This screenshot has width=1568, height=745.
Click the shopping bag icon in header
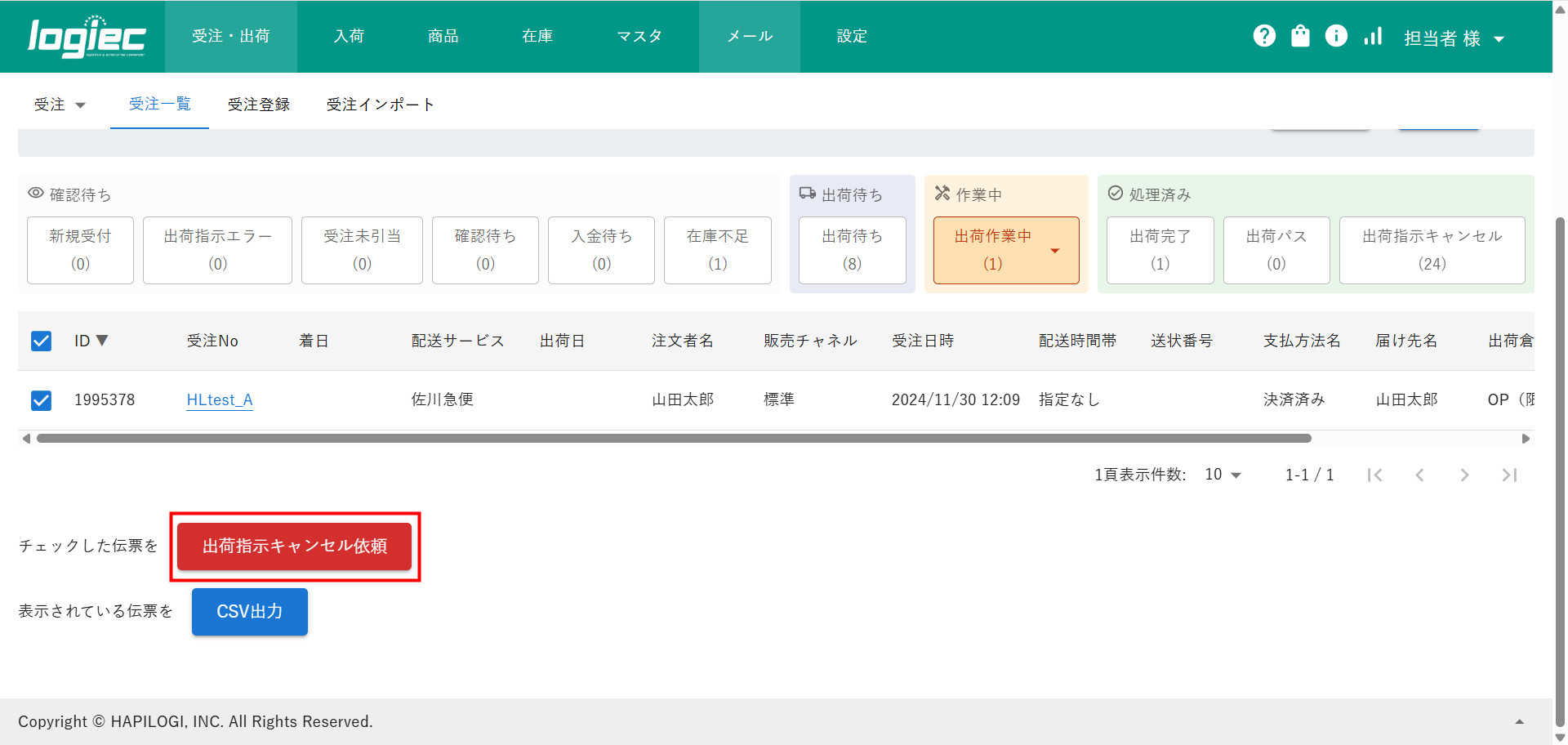coord(1300,36)
